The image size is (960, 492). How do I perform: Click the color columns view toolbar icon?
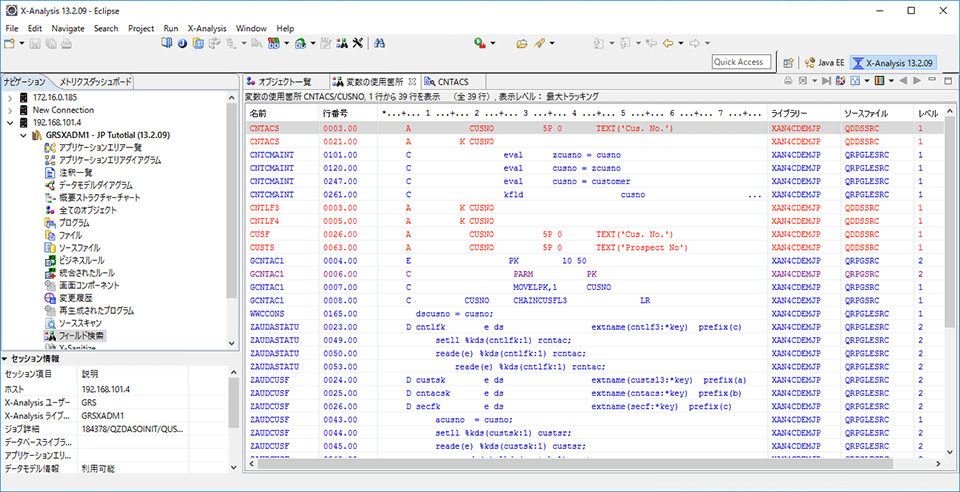(x=879, y=81)
